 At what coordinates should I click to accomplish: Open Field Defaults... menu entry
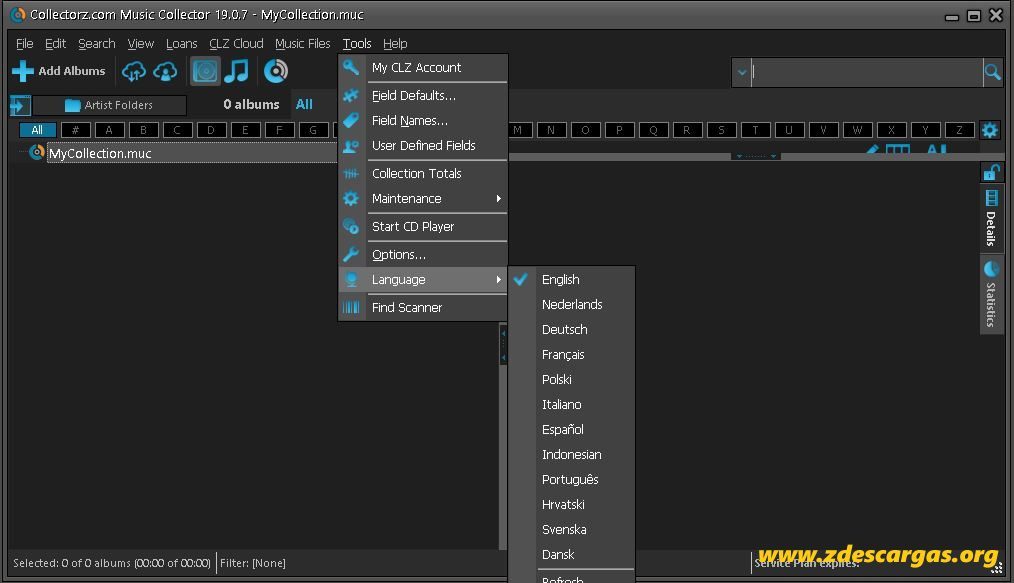423,96
